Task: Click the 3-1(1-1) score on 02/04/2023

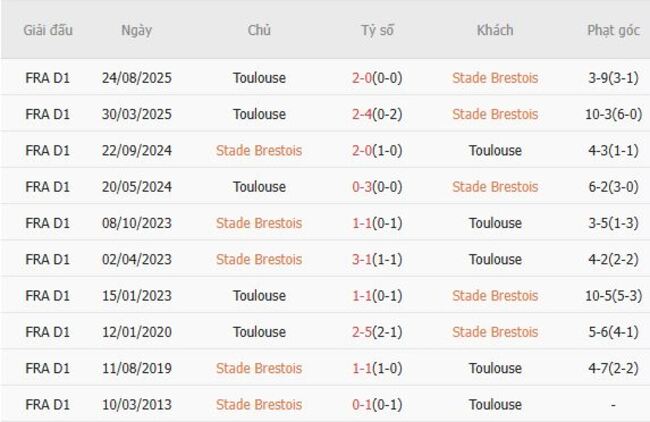Action: [x=377, y=259]
